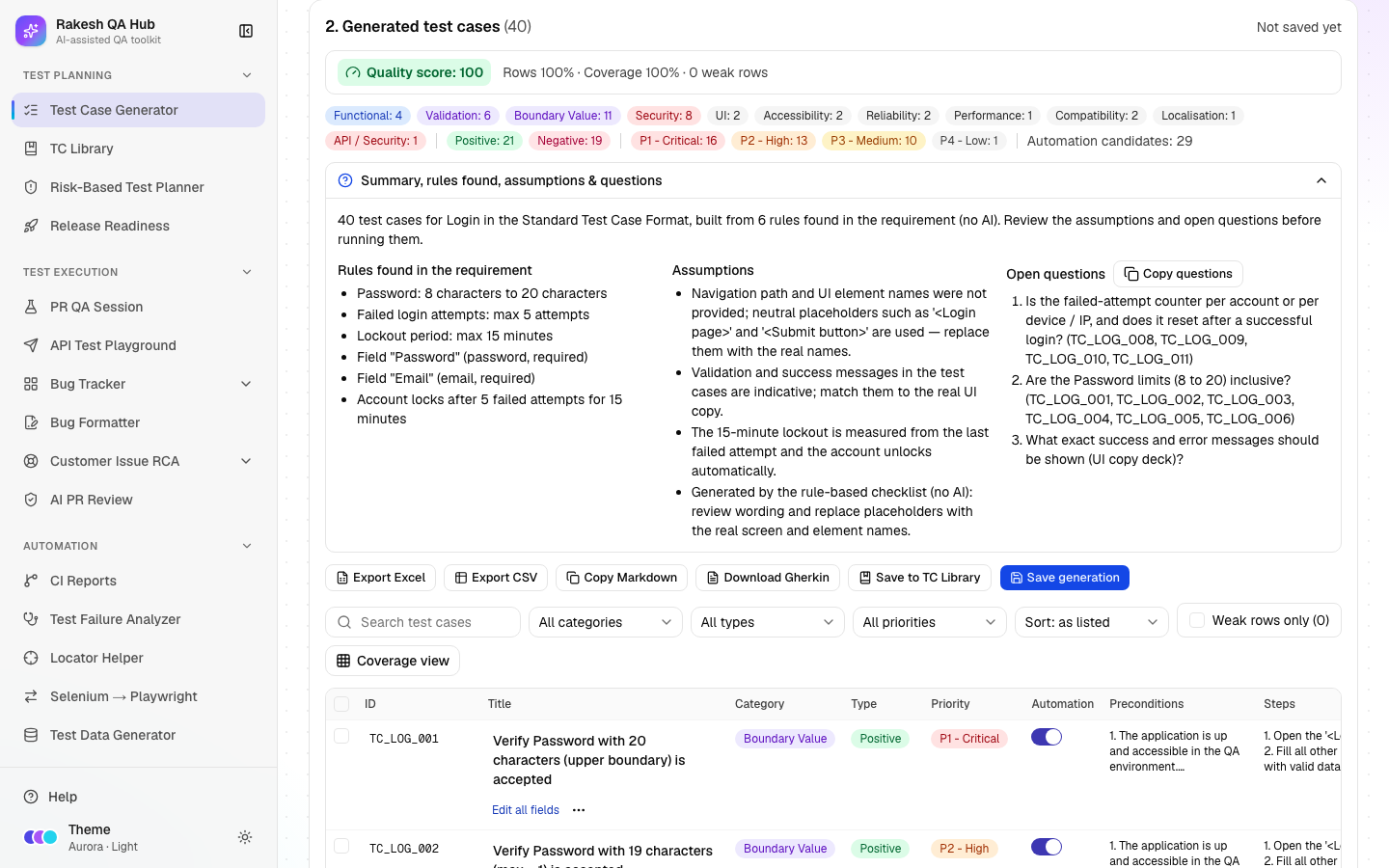
Task: Click the Test Data Generator icon
Action: coord(31,735)
